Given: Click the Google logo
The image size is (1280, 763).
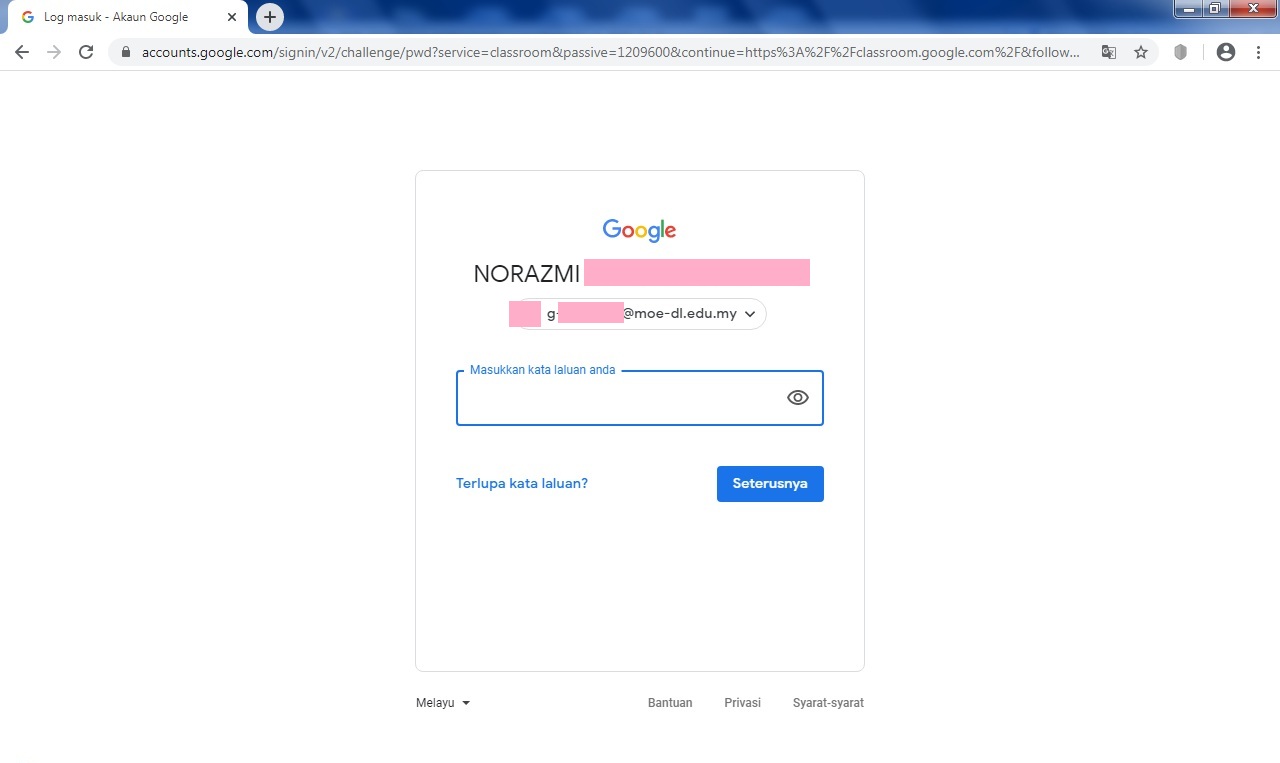Looking at the screenshot, I should click(640, 230).
